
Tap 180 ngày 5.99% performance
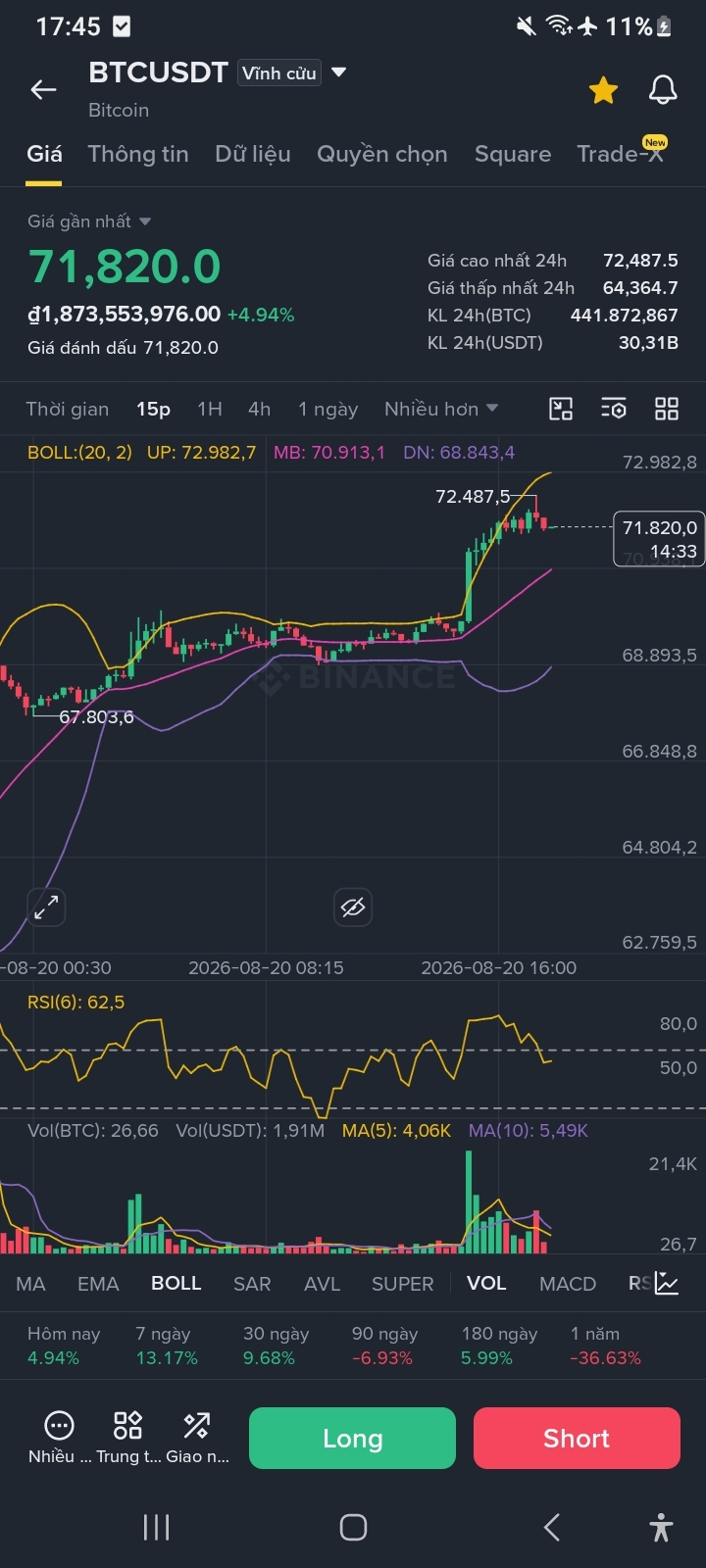(x=499, y=1346)
